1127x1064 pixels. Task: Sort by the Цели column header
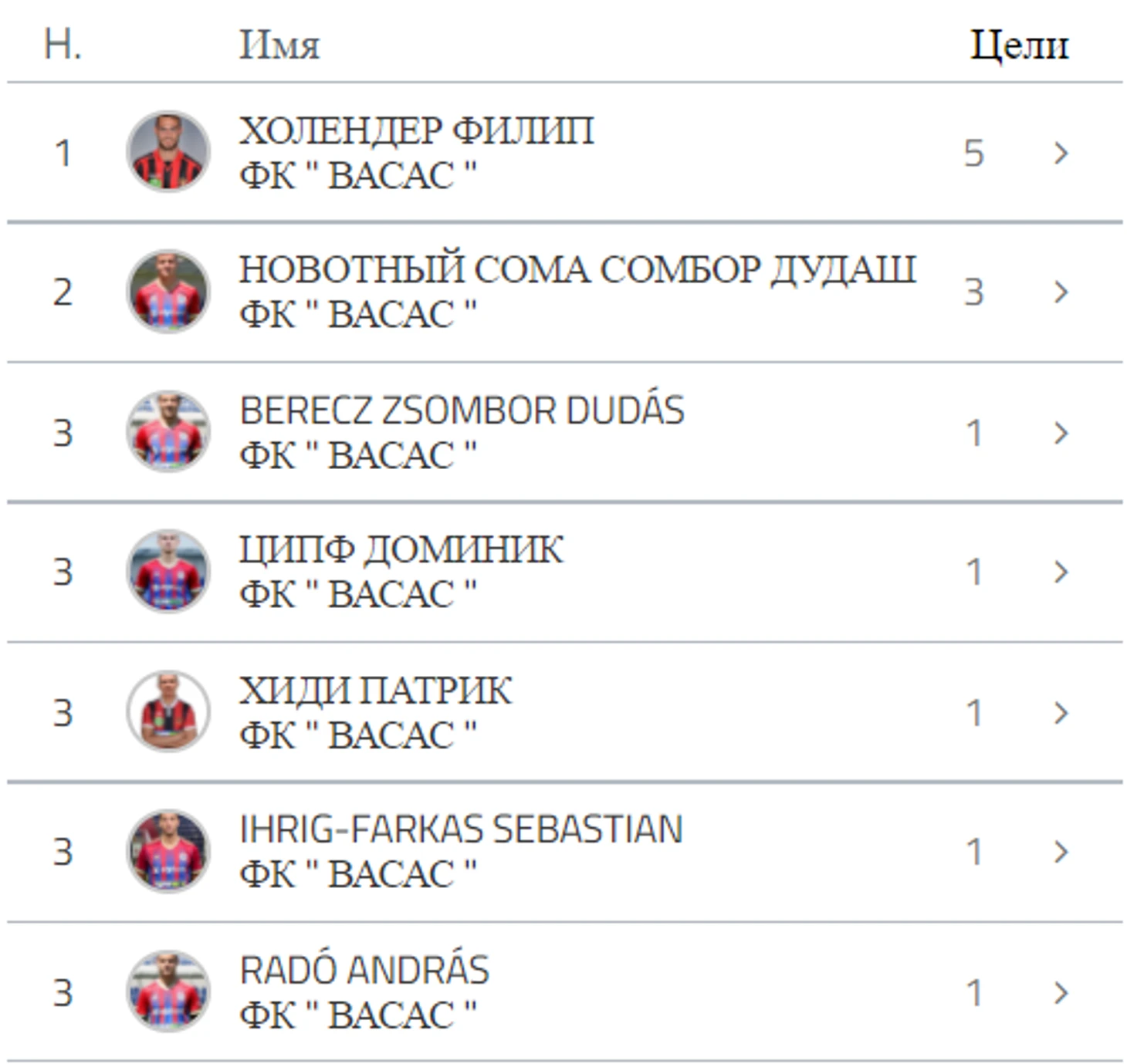[x=1019, y=45]
